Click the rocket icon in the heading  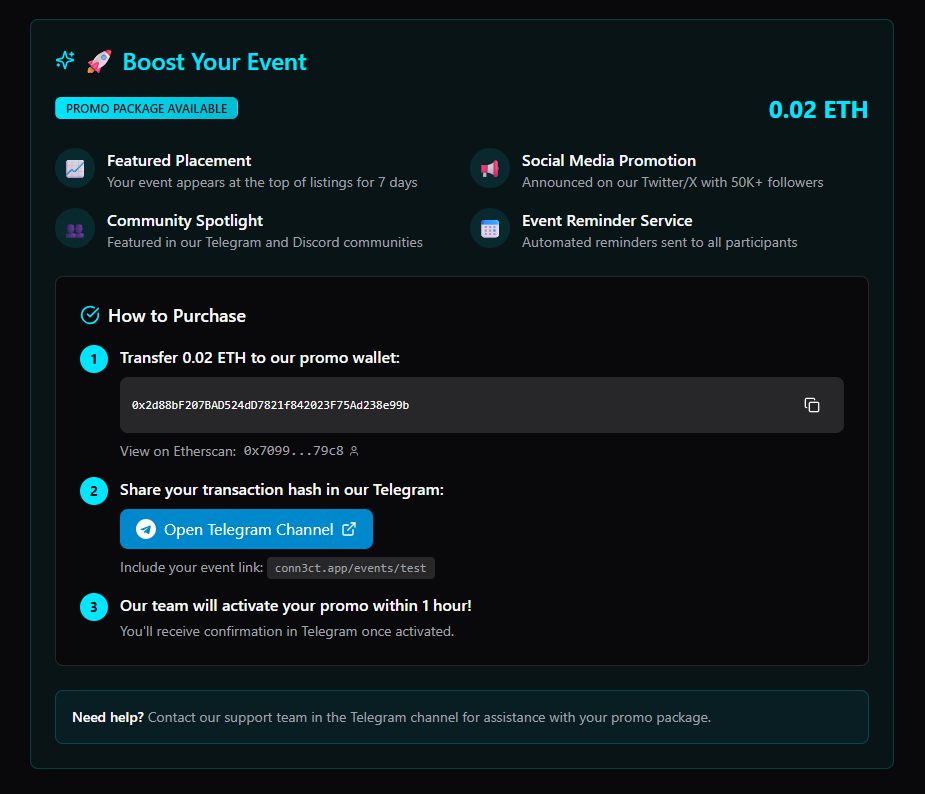(99, 61)
